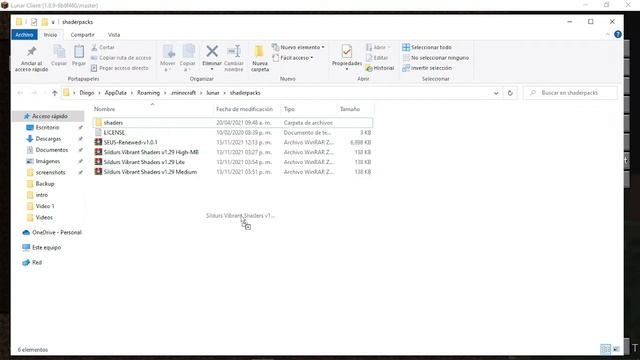Click the Eliminar X icon
The width and height of the screenshot is (640, 360).
tap(212, 51)
